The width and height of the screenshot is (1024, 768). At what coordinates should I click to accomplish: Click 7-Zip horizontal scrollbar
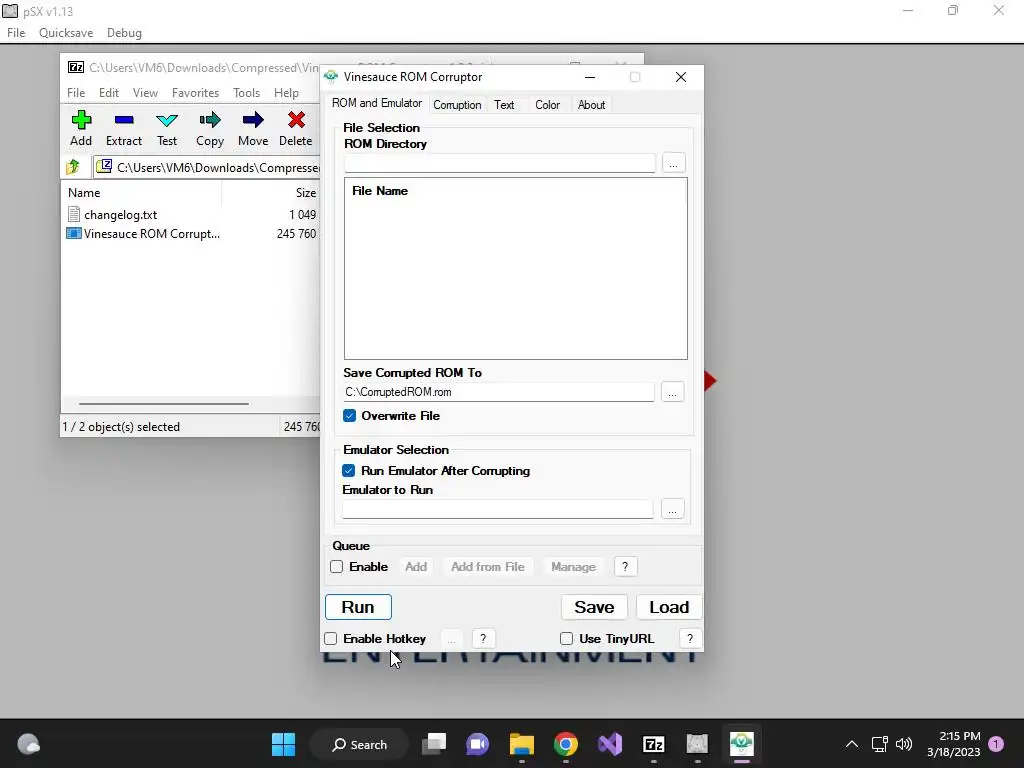163,404
